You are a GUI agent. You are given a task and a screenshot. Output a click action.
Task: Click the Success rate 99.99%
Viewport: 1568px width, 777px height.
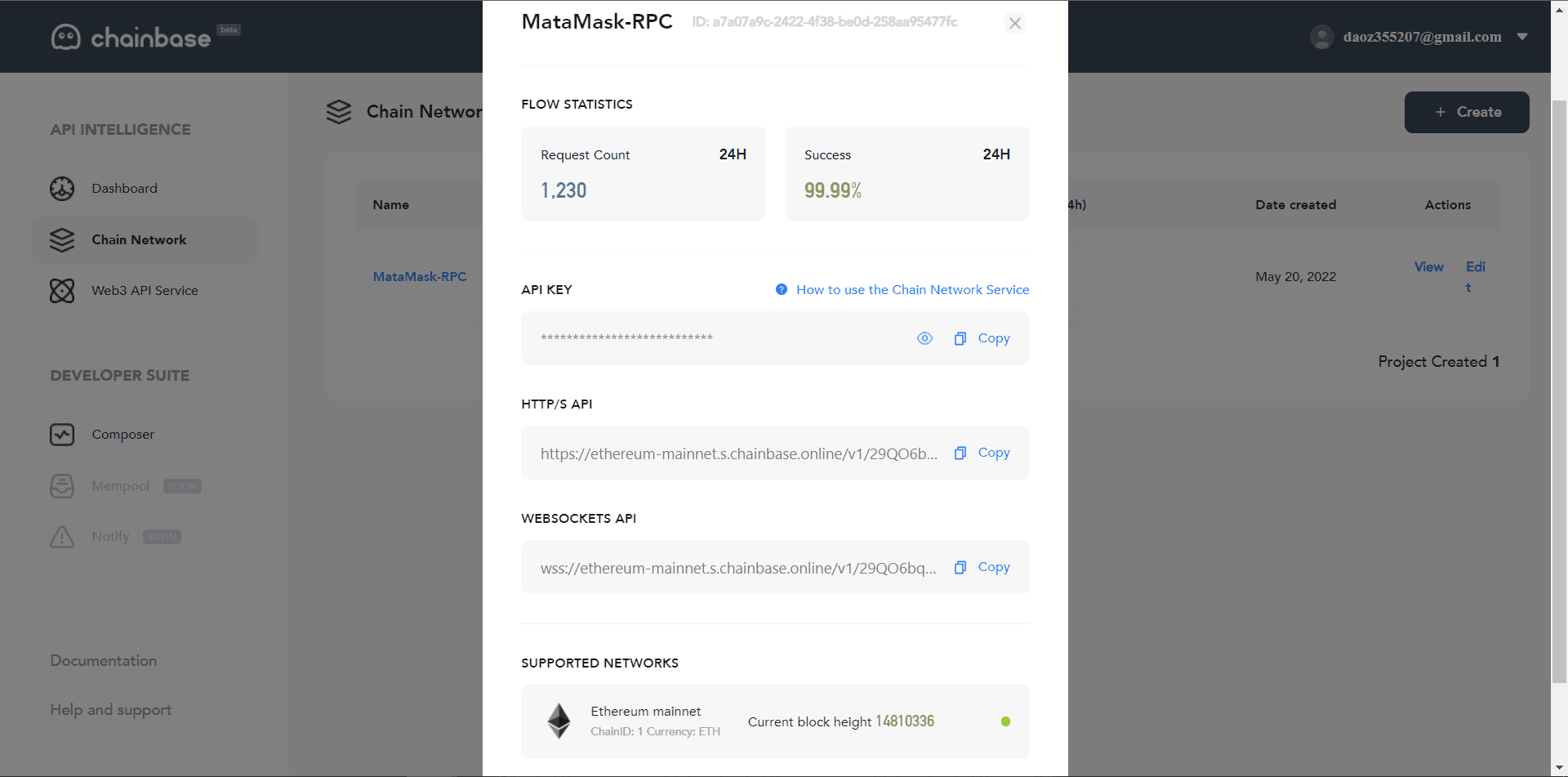pyautogui.click(x=832, y=191)
